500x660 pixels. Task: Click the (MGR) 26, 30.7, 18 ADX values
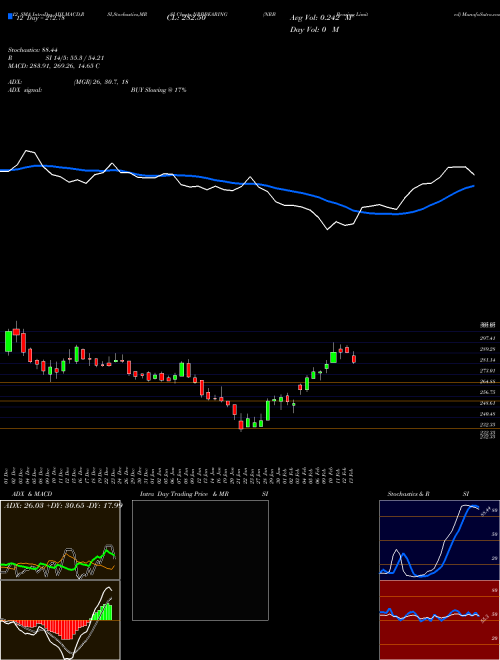pos(101,82)
